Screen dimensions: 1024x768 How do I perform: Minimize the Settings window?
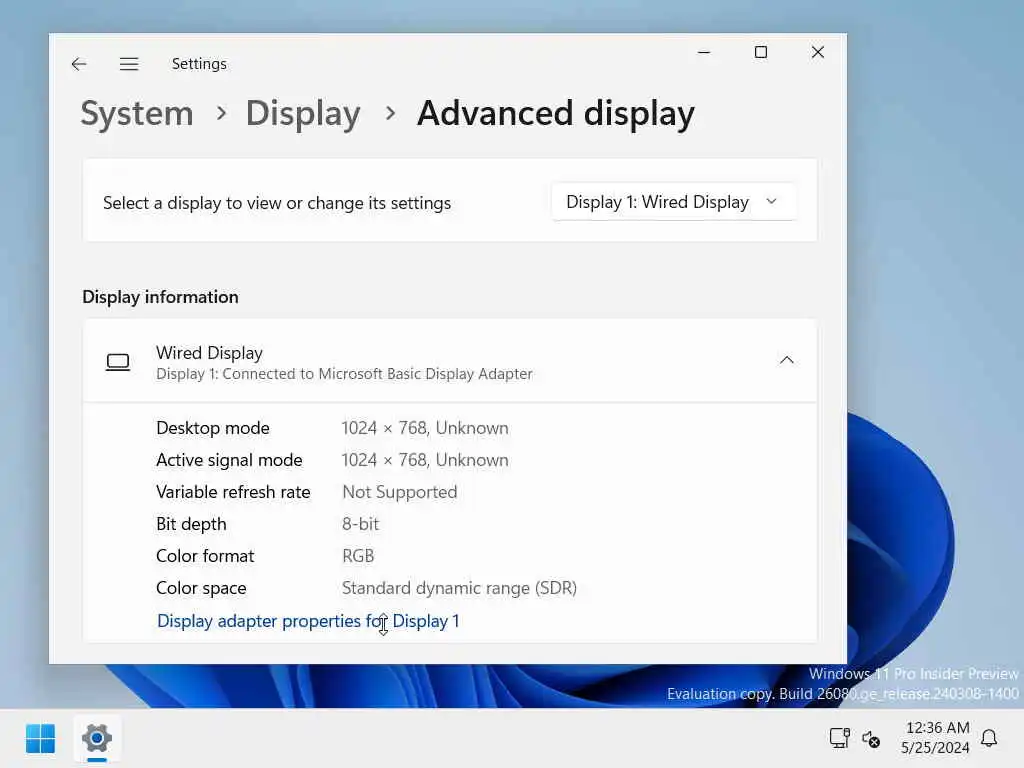[704, 52]
